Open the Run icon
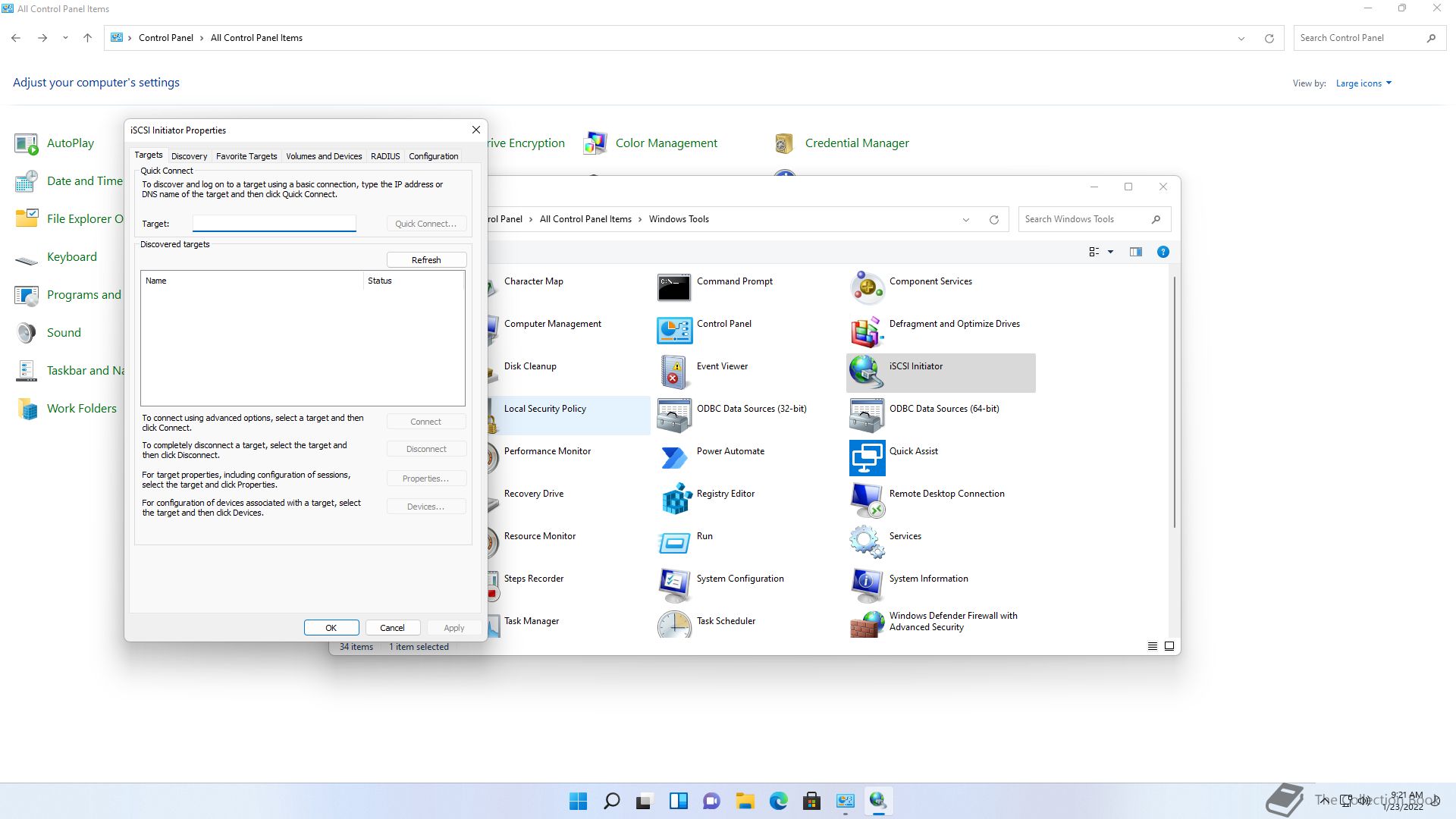Screen dimensions: 1456x819 pyautogui.click(x=674, y=542)
